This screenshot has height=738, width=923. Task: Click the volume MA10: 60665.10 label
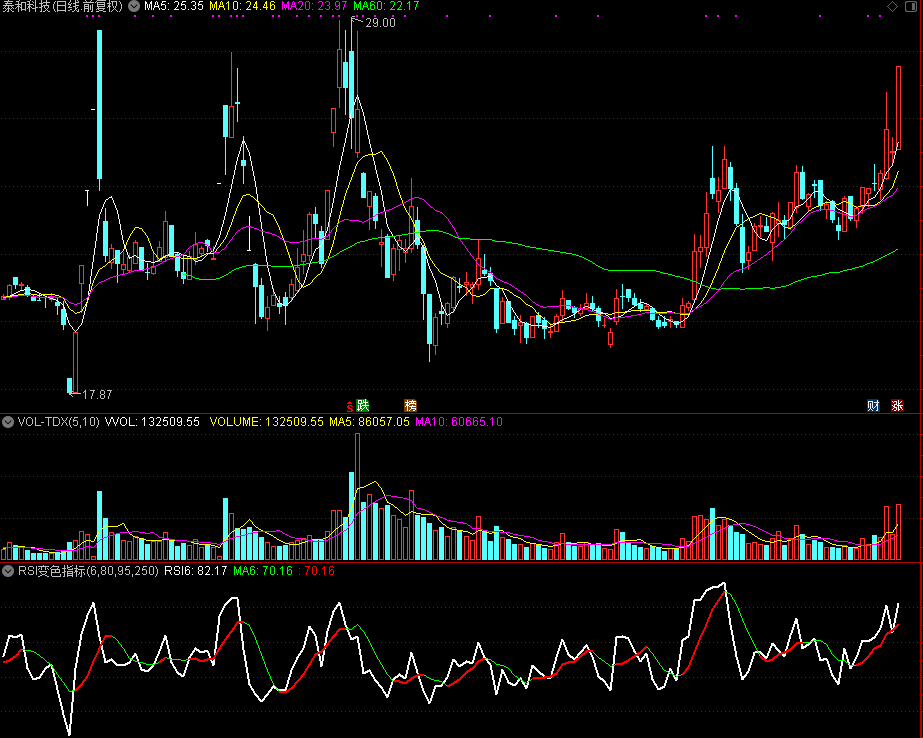[459, 422]
